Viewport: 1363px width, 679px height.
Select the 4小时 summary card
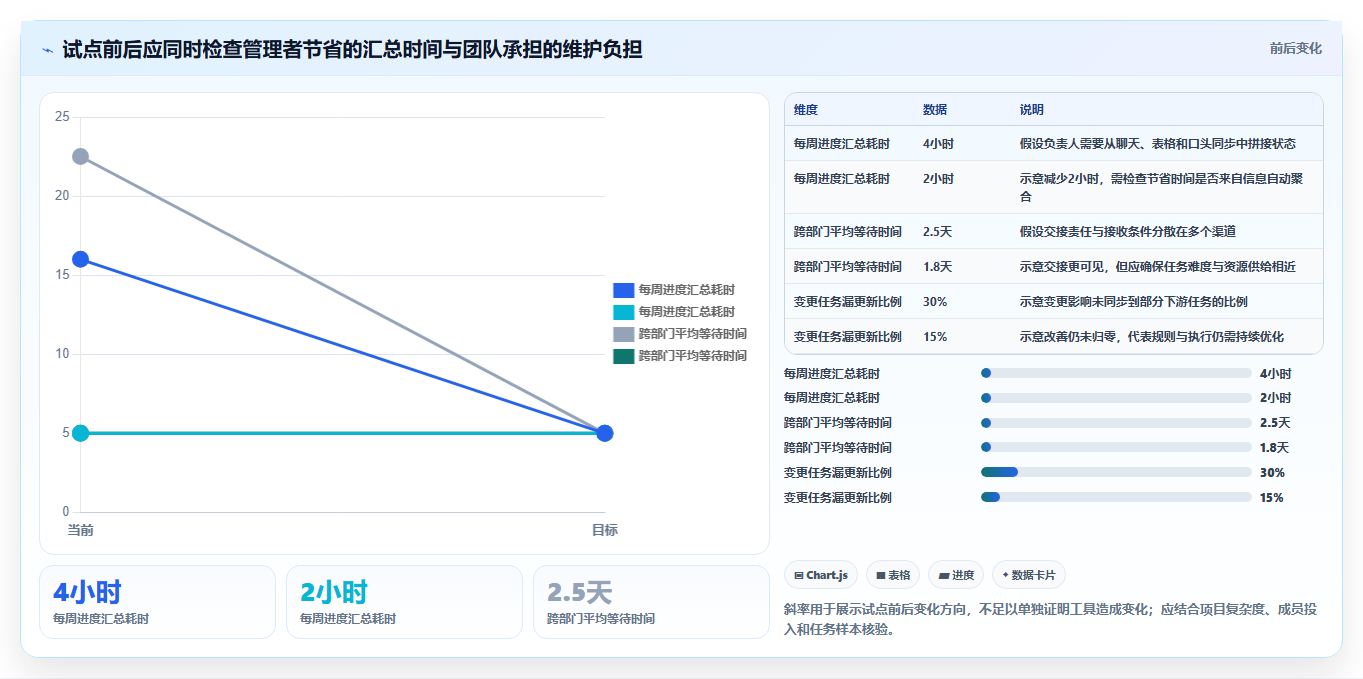[x=157, y=602]
